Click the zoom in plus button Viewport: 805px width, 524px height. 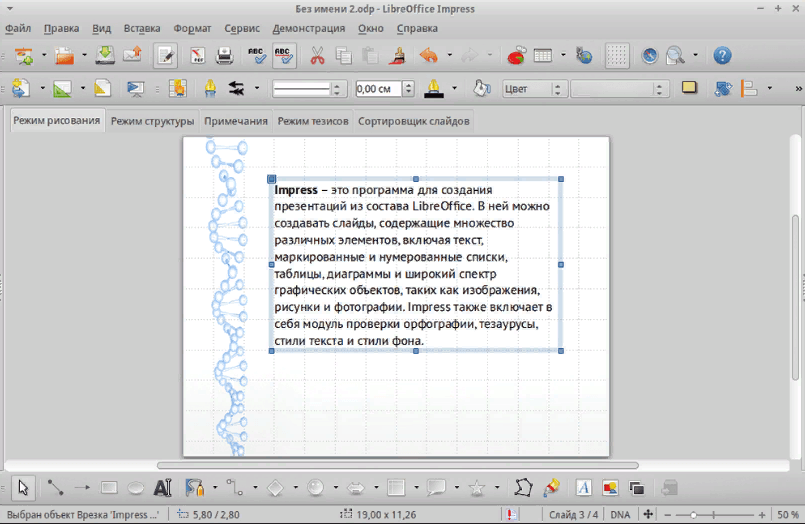(762, 514)
